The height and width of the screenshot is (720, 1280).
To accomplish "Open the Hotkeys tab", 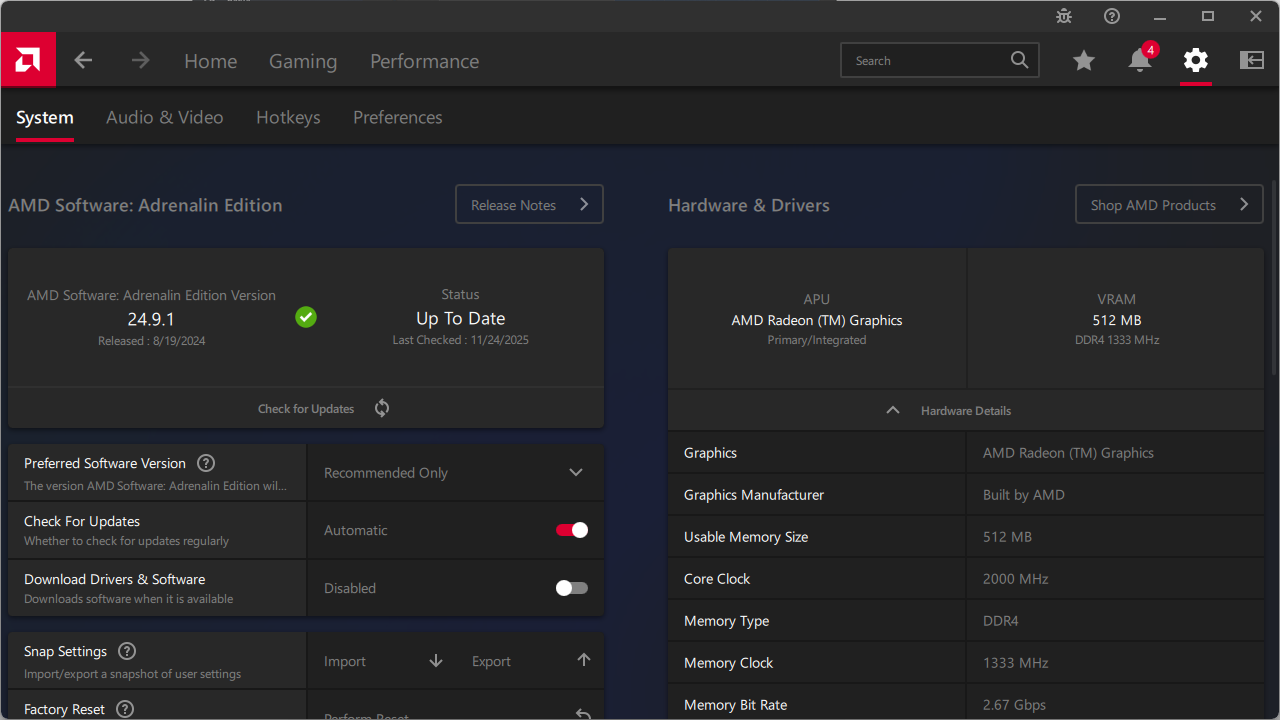I will pos(288,117).
